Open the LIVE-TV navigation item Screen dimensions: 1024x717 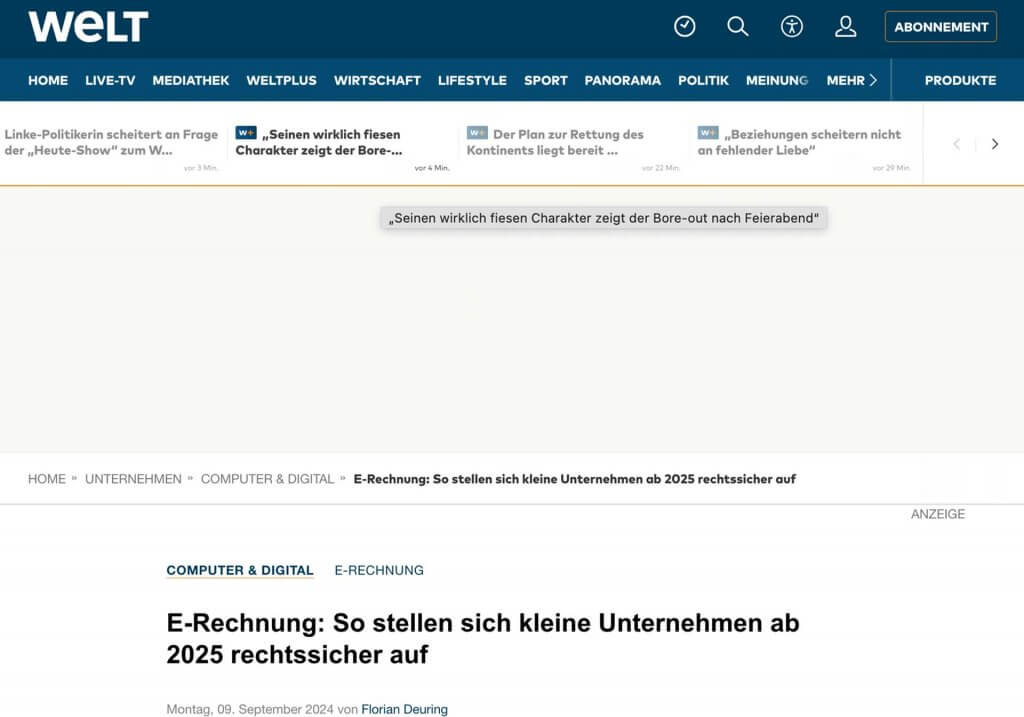click(110, 80)
